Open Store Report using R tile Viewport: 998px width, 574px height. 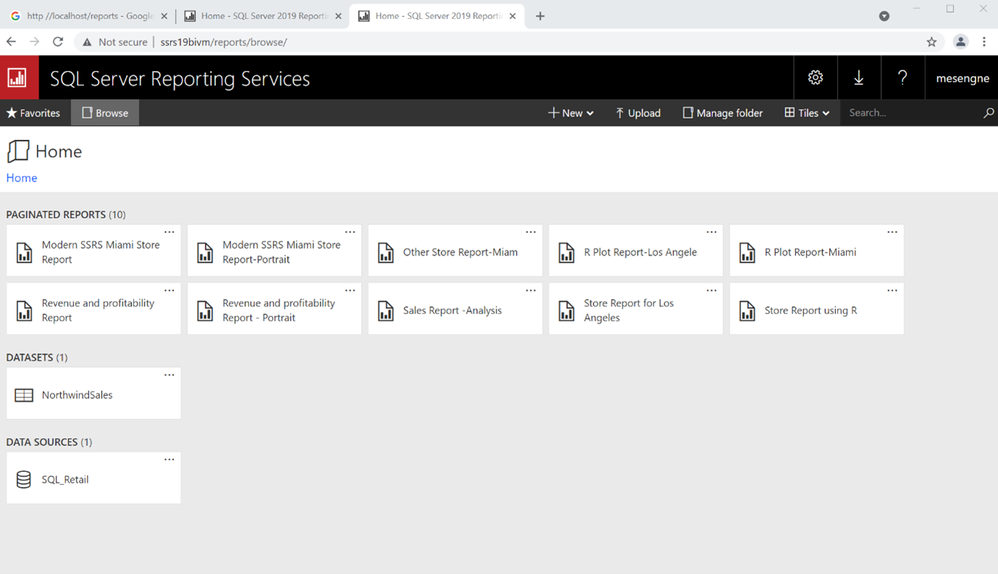click(x=810, y=311)
